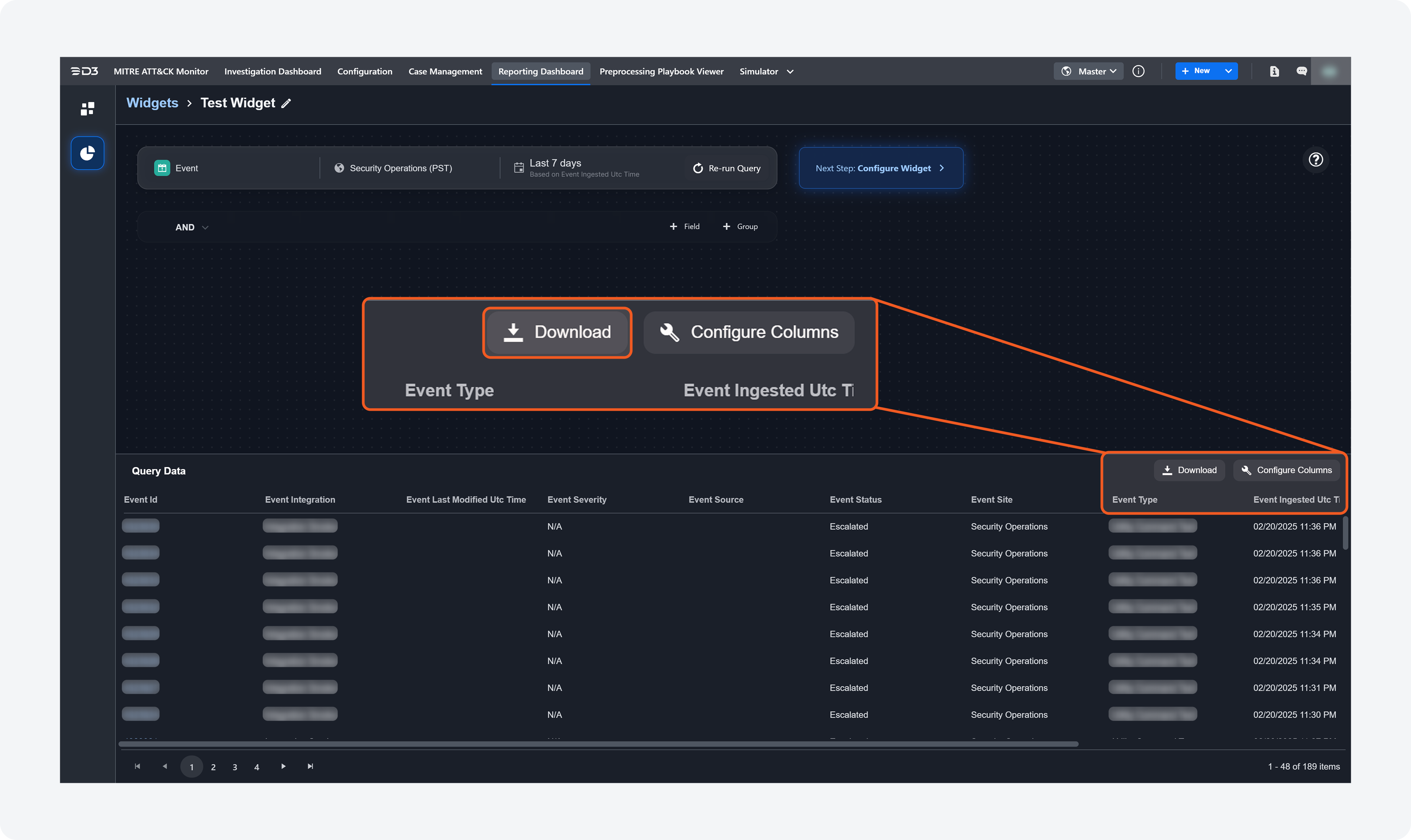Open the dashboard grid sidebar icon

[x=87, y=109]
